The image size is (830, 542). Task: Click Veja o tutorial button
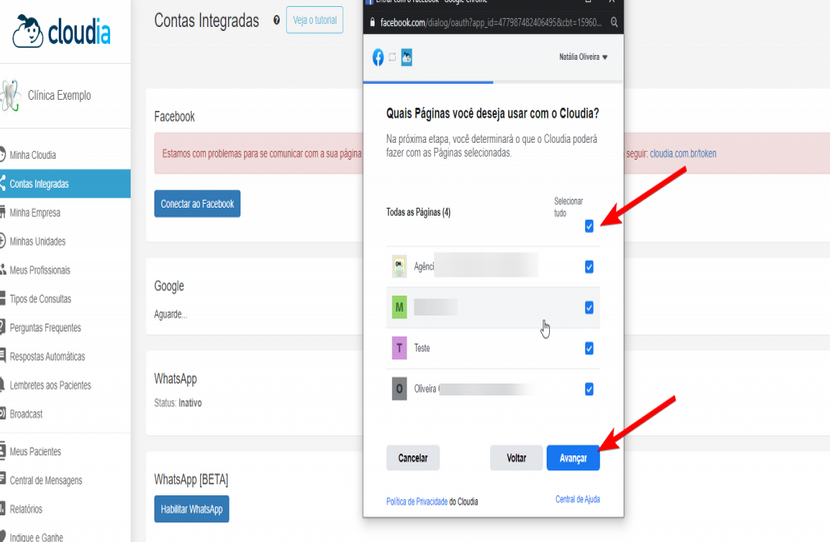click(x=315, y=20)
